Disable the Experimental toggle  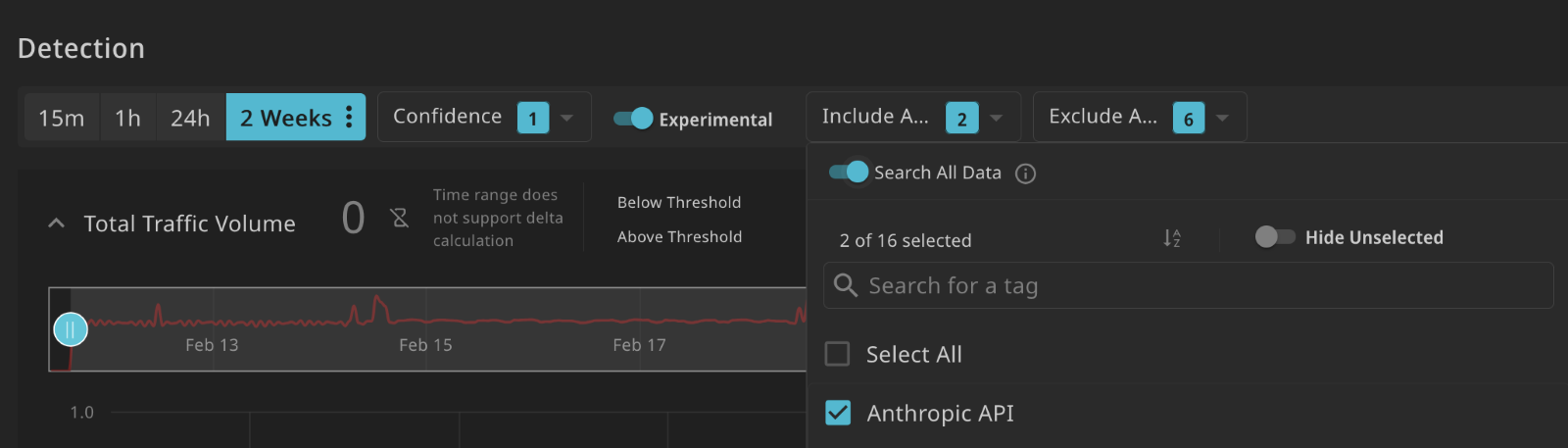[633, 119]
